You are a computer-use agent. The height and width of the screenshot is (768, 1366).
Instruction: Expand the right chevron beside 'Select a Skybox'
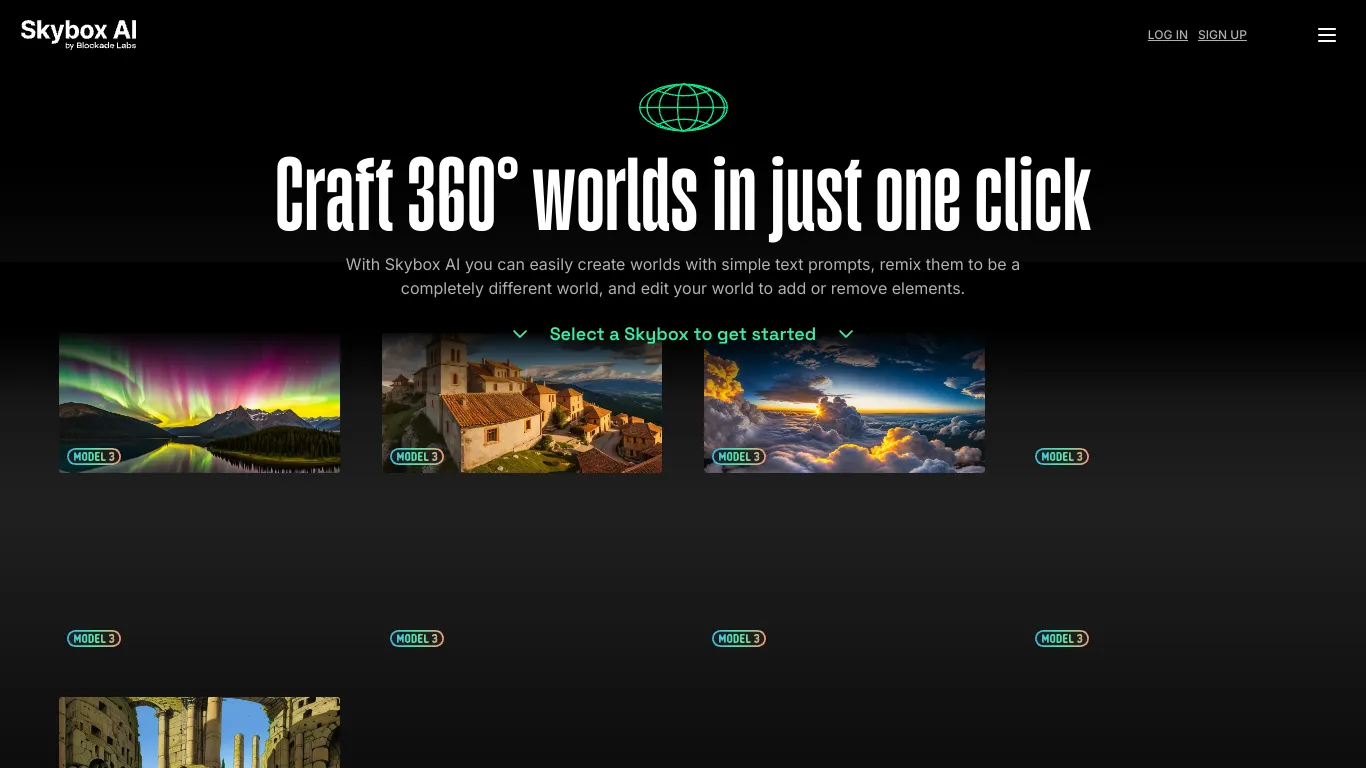click(x=846, y=334)
